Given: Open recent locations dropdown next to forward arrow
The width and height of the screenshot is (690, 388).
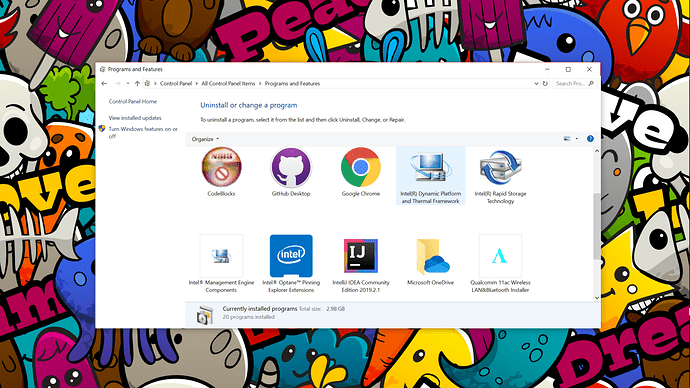Looking at the screenshot, I should pyautogui.click(x=128, y=84).
